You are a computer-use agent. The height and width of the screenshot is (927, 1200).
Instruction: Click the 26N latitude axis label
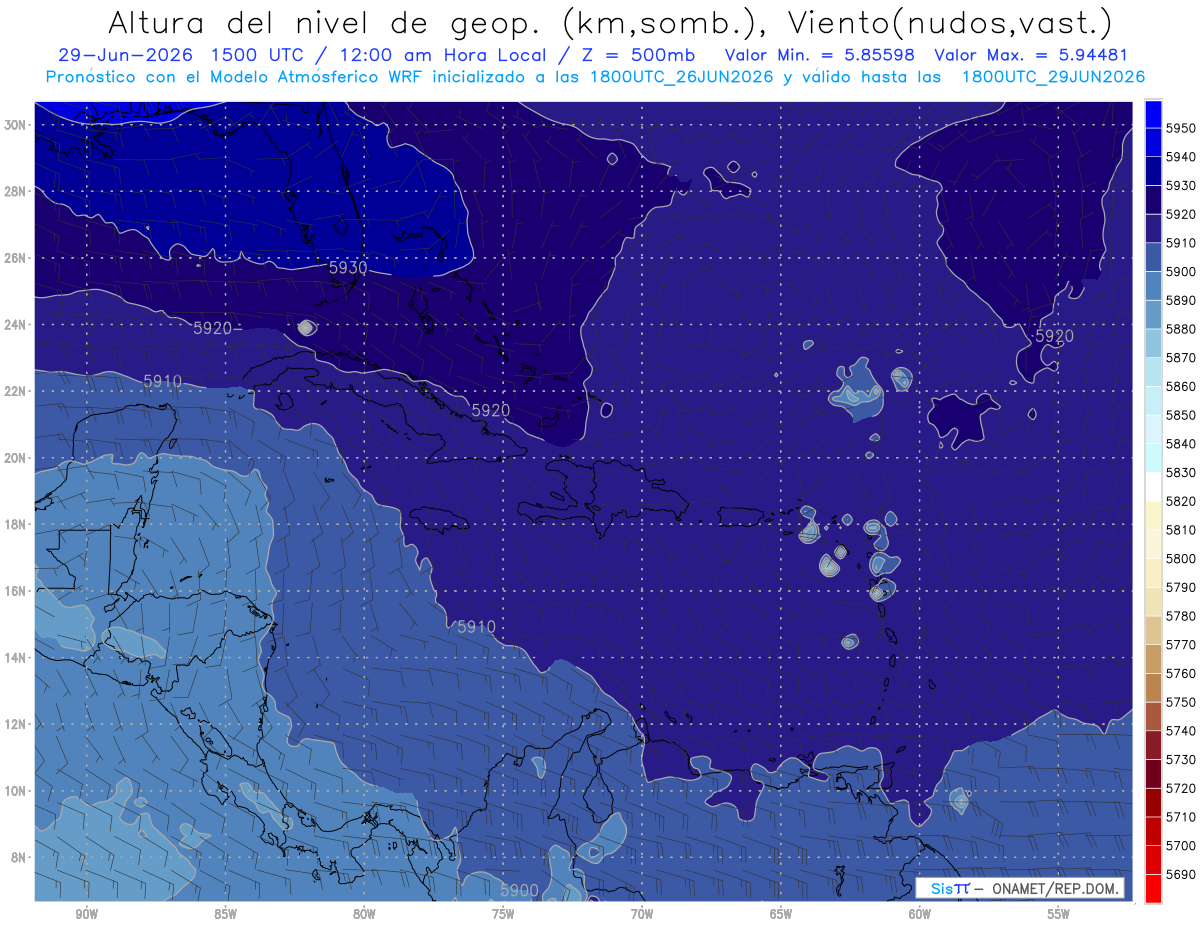(15, 258)
